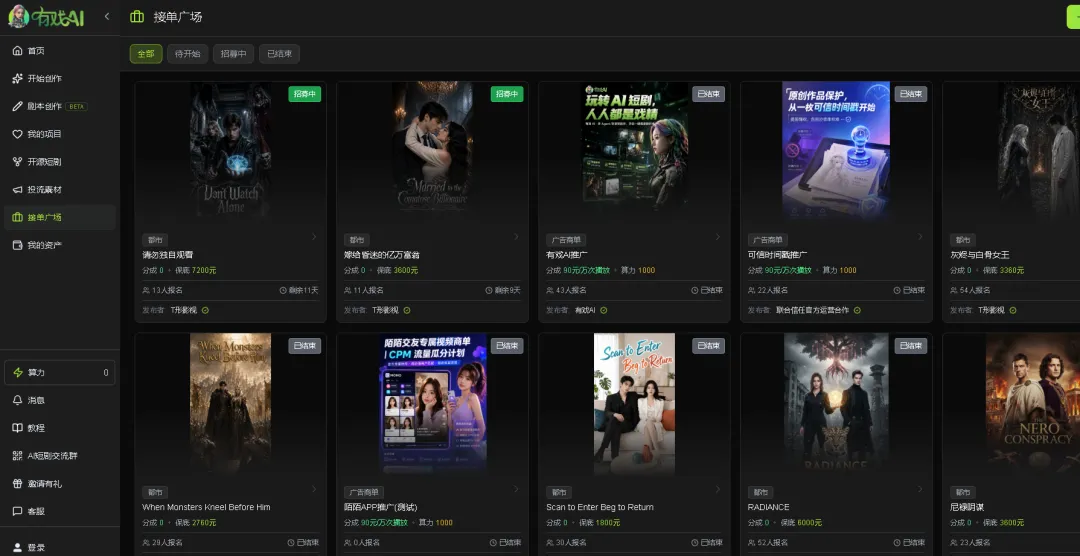This screenshot has width=1080, height=556.
Task: Click the 登录 login link
Action: coord(59,548)
